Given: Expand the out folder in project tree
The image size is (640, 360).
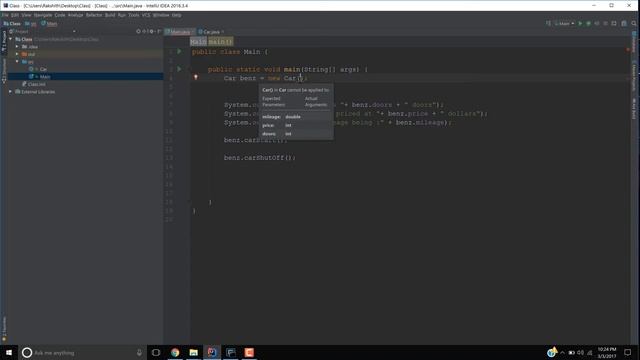Looking at the screenshot, I should 17,54.
